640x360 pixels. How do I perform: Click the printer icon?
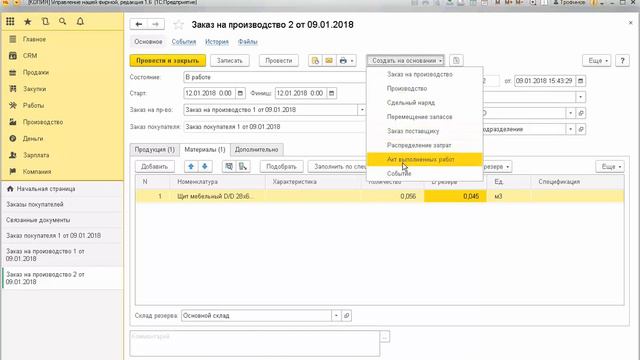tap(343, 60)
